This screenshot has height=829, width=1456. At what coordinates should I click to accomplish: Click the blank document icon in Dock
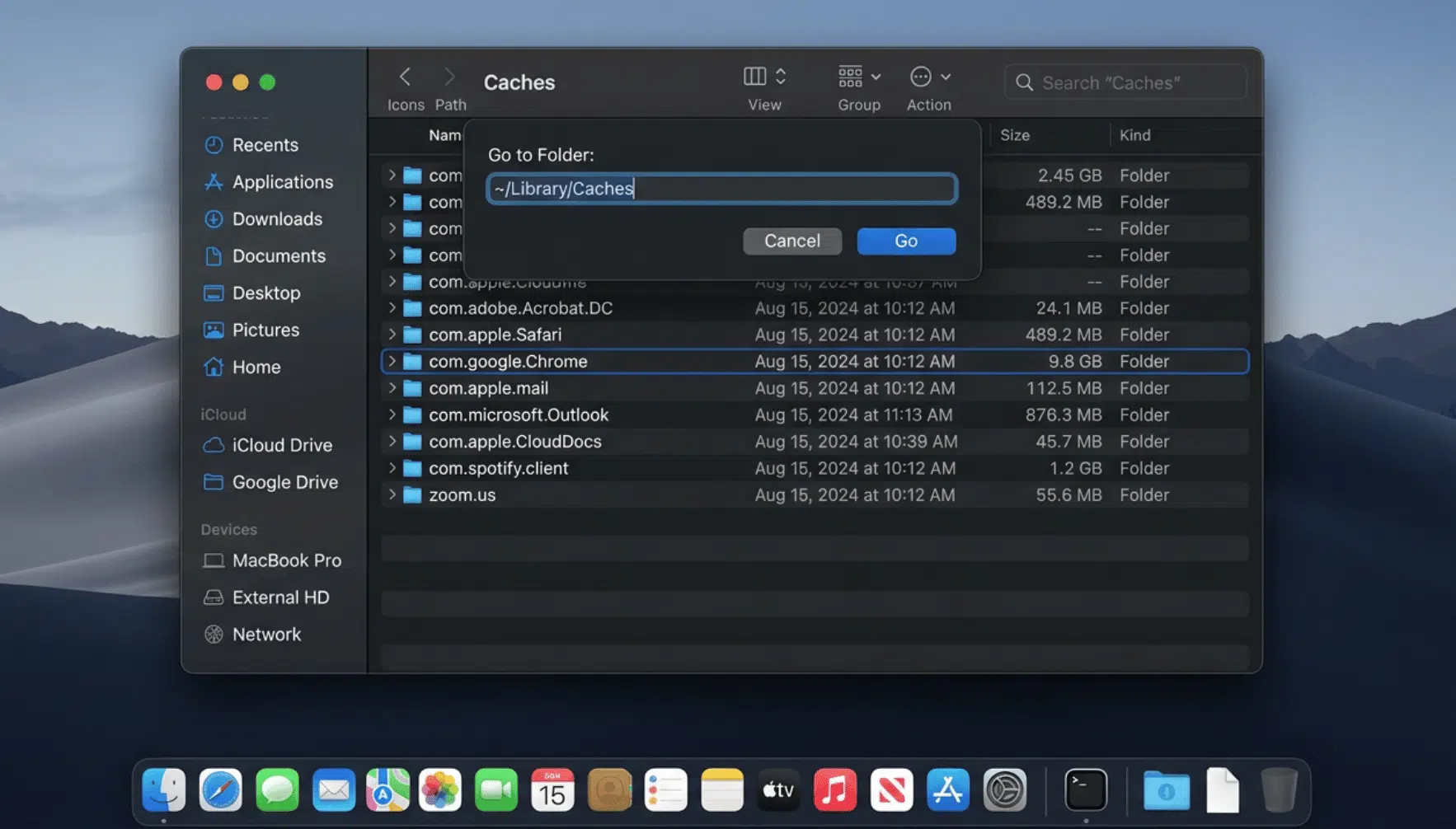click(1223, 790)
